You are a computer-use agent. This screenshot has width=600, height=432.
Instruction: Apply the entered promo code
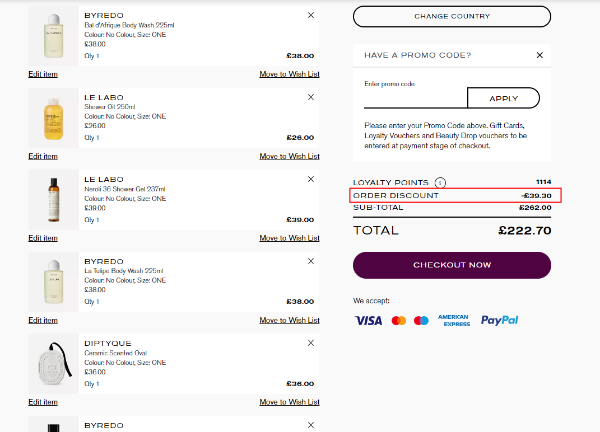(503, 98)
